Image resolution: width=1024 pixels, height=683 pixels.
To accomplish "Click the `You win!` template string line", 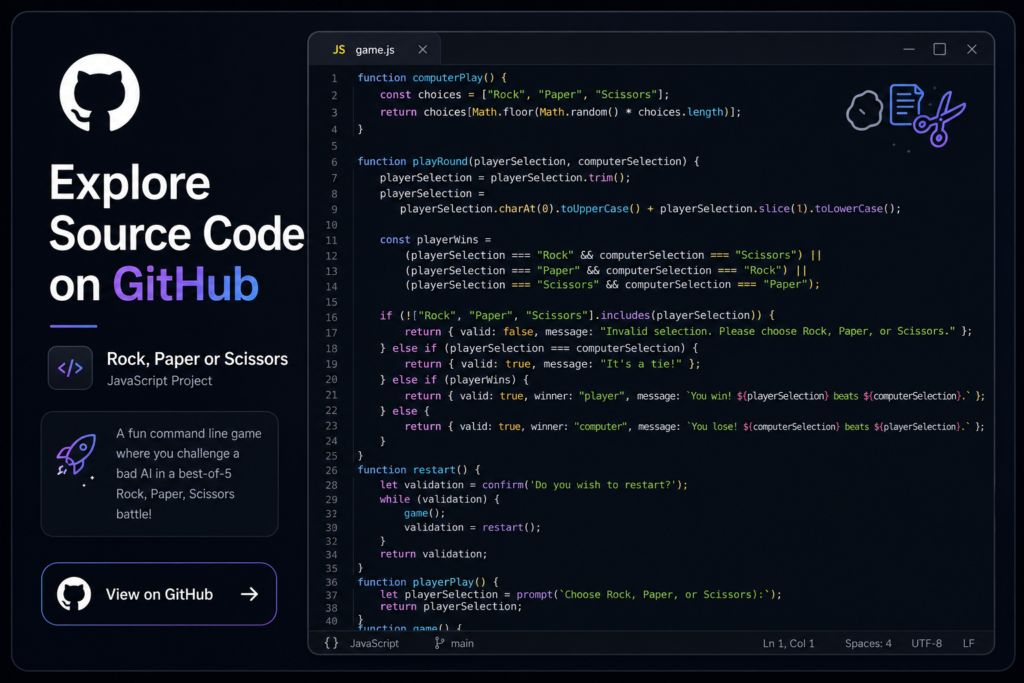I will point(694,396).
